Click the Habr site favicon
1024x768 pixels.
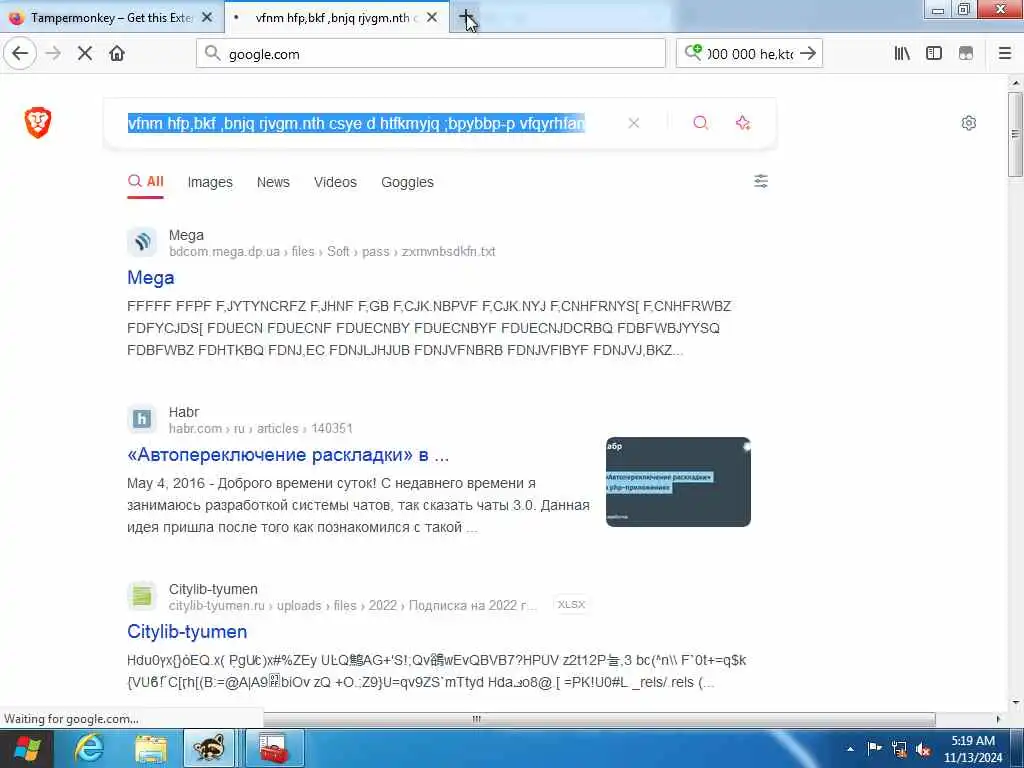tap(142, 419)
